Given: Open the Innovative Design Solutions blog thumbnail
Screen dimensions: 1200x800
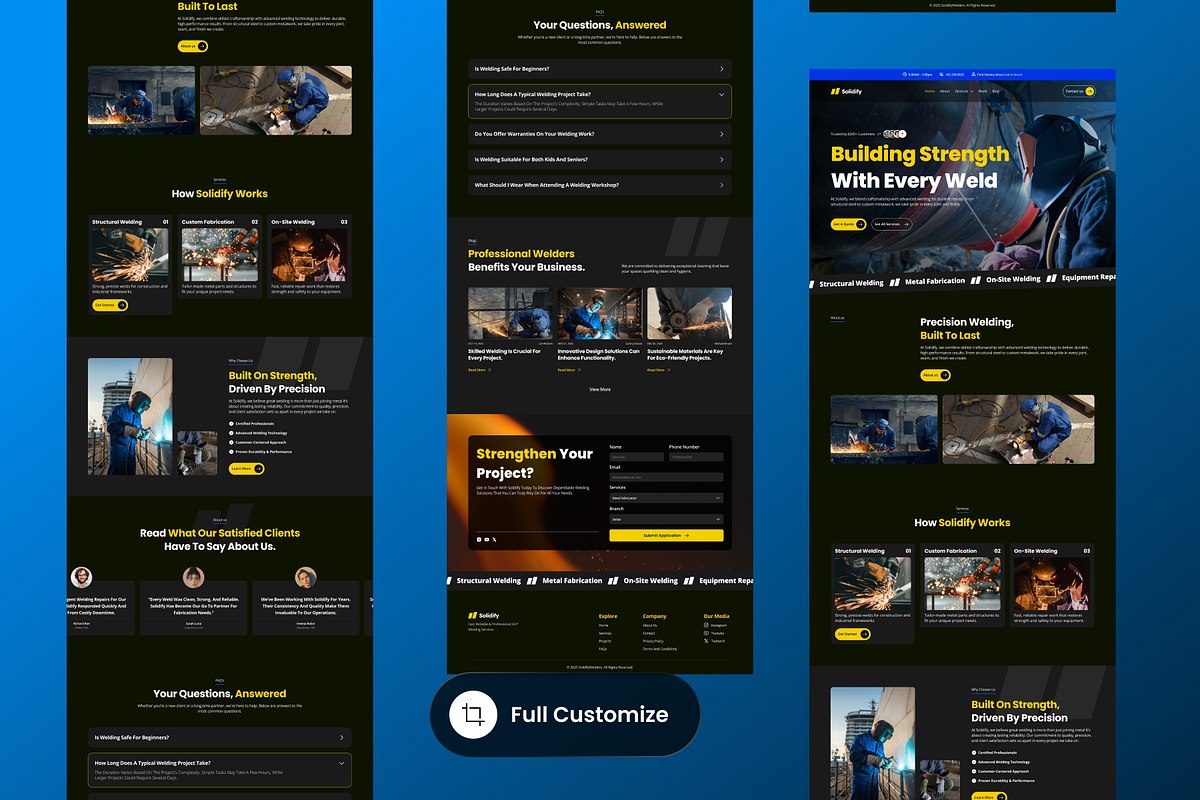Looking at the screenshot, I should point(600,314).
